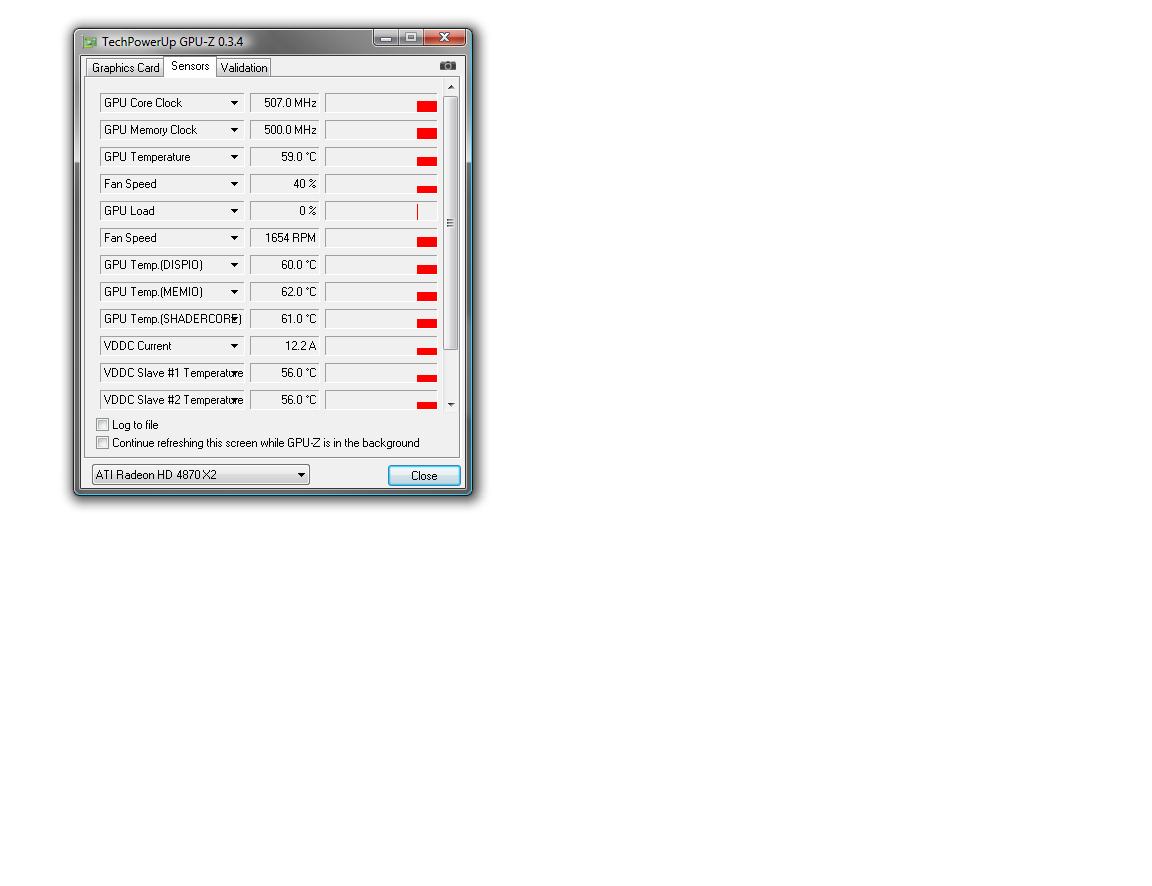This screenshot has height=886, width=1152.
Task: Click the 59.0 °C temperature value
Action: pyautogui.click(x=284, y=157)
